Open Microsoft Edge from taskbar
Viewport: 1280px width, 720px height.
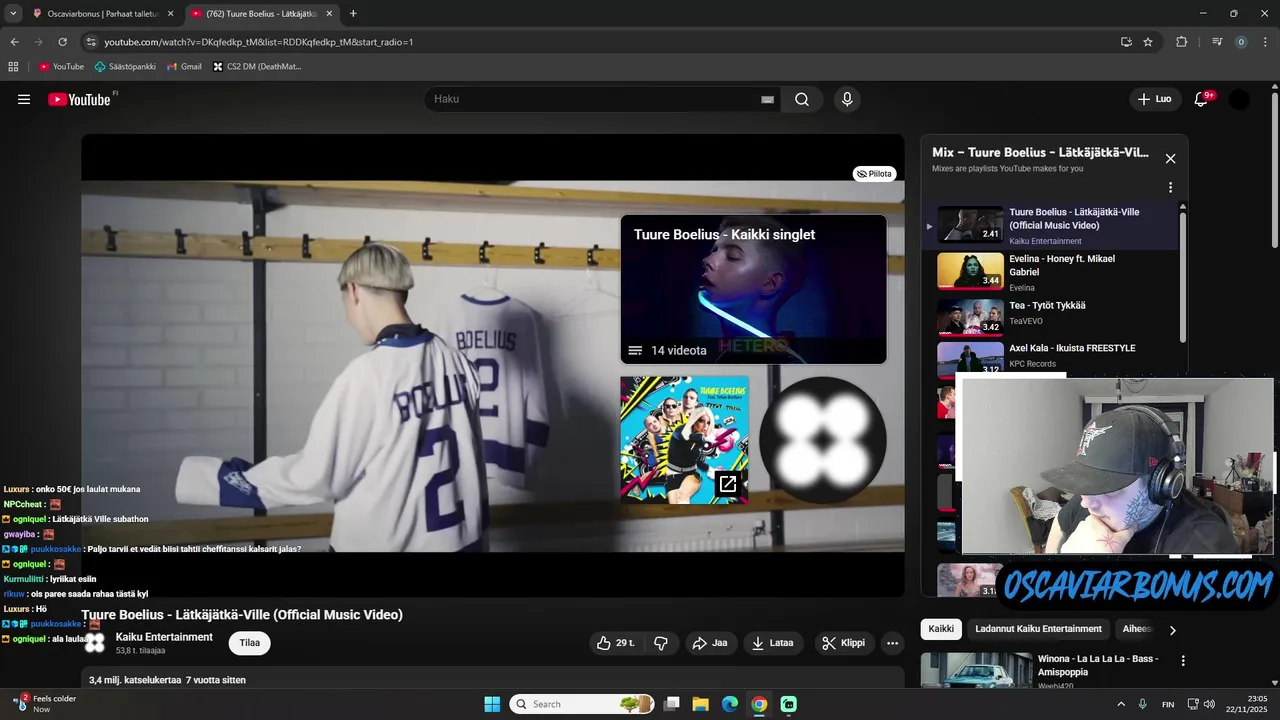[730, 704]
